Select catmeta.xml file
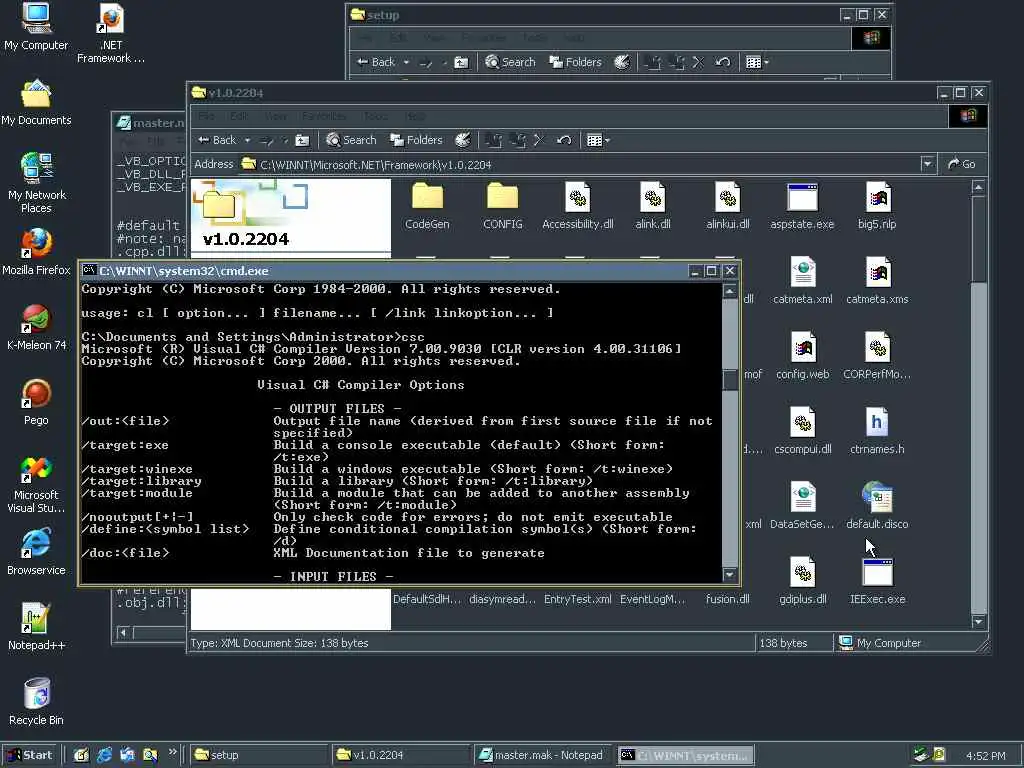Viewport: 1024px width, 768px height. click(x=803, y=281)
